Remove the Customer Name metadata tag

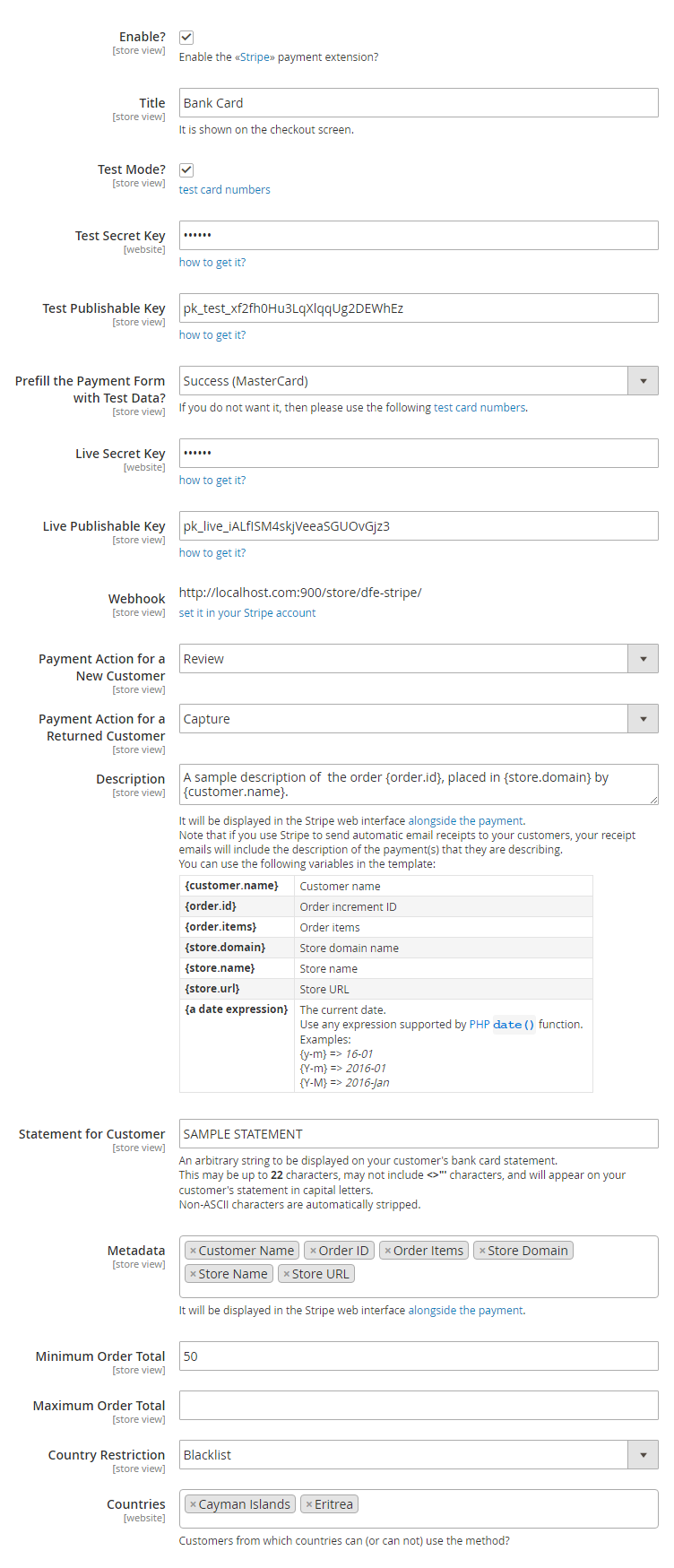[193, 1251]
